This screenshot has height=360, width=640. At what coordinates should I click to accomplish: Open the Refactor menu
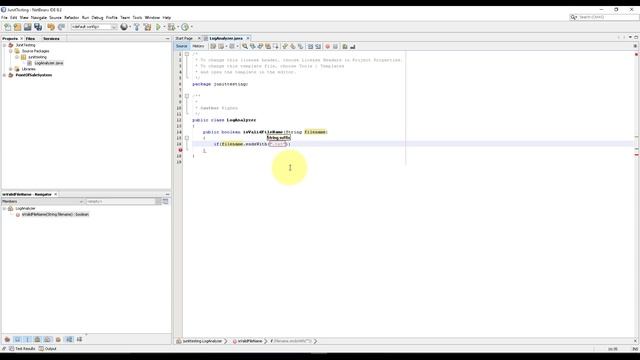pos(71,18)
